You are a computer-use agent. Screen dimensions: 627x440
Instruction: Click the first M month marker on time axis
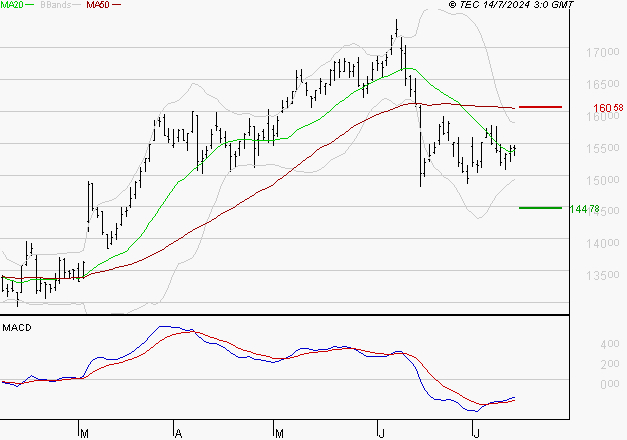pos(84,433)
